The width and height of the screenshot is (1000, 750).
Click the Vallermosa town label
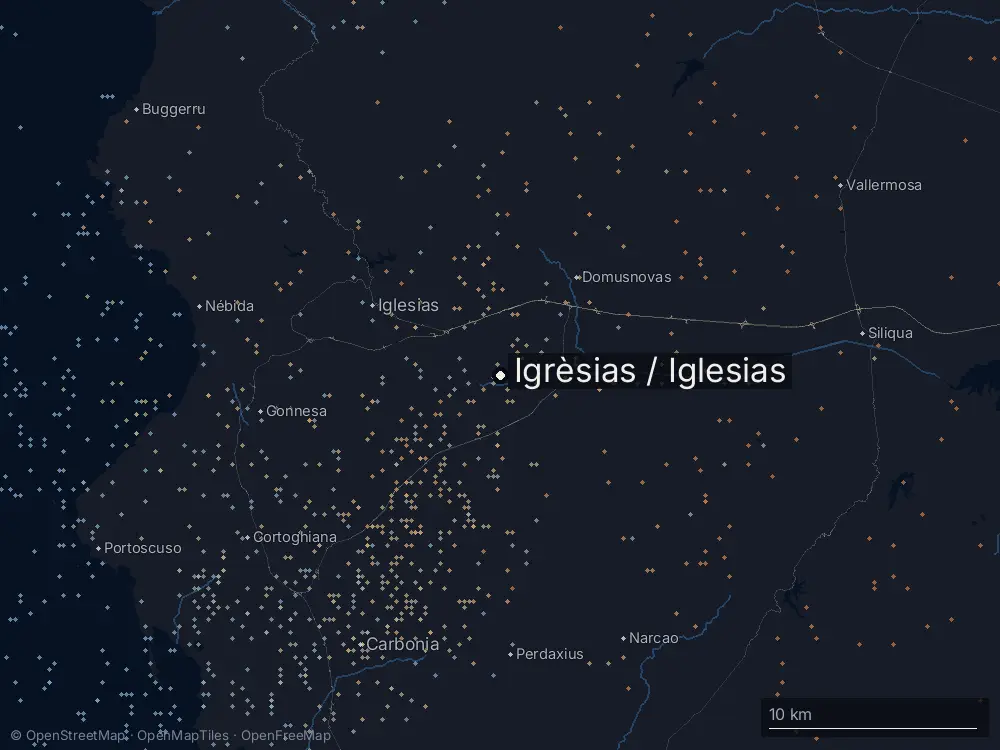click(x=883, y=185)
